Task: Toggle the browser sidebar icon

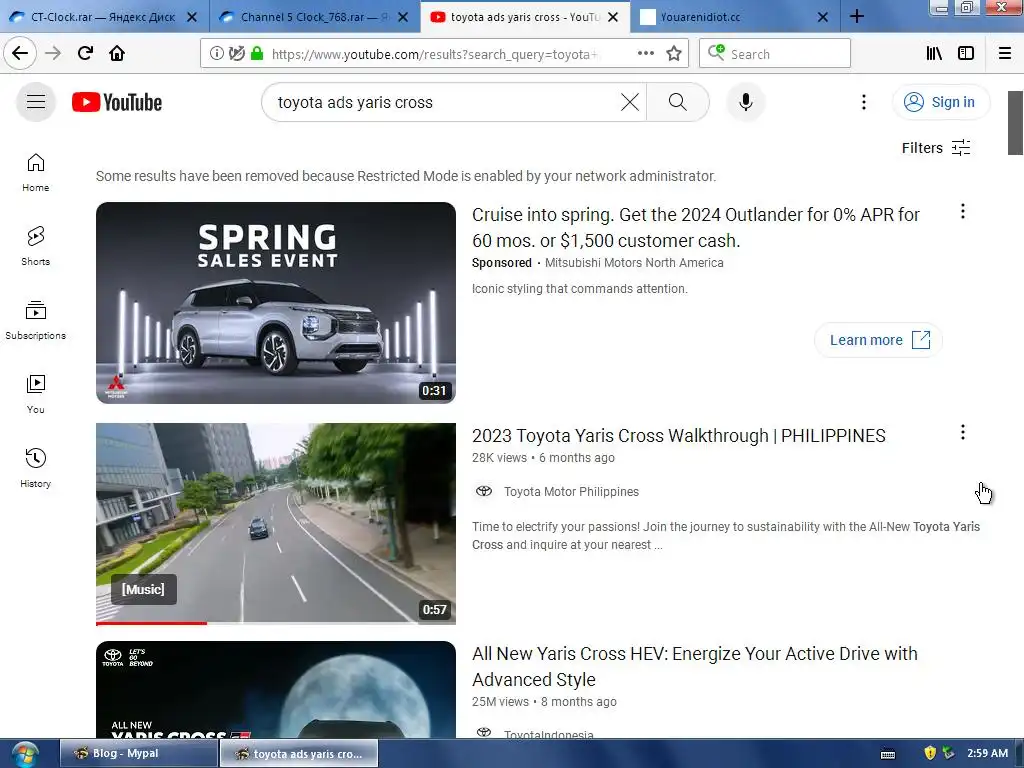Action: (966, 54)
